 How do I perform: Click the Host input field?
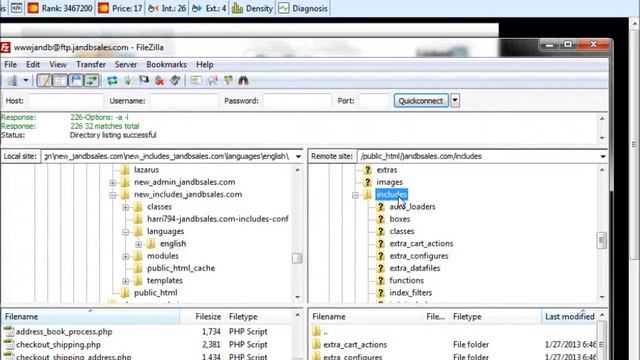click(65, 101)
